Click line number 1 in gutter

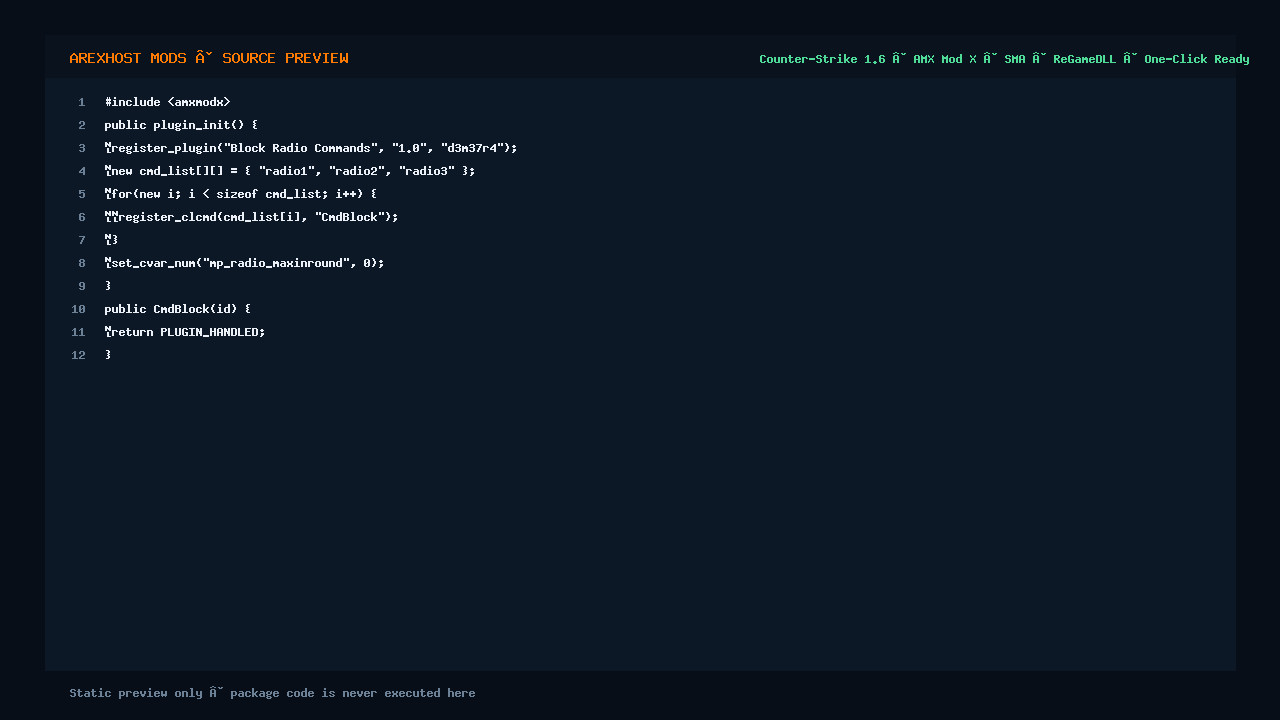[82, 102]
